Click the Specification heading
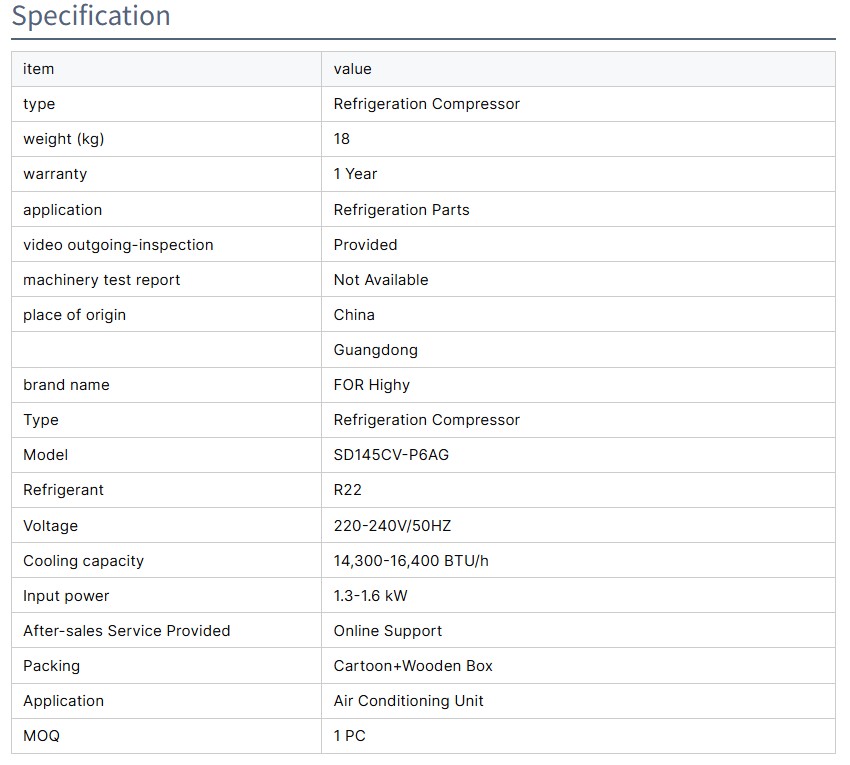 click(x=91, y=17)
